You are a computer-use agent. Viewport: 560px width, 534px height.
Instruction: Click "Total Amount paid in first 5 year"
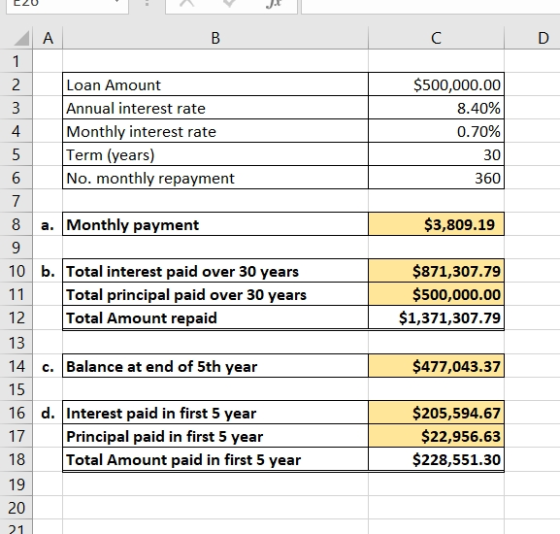pos(215,459)
